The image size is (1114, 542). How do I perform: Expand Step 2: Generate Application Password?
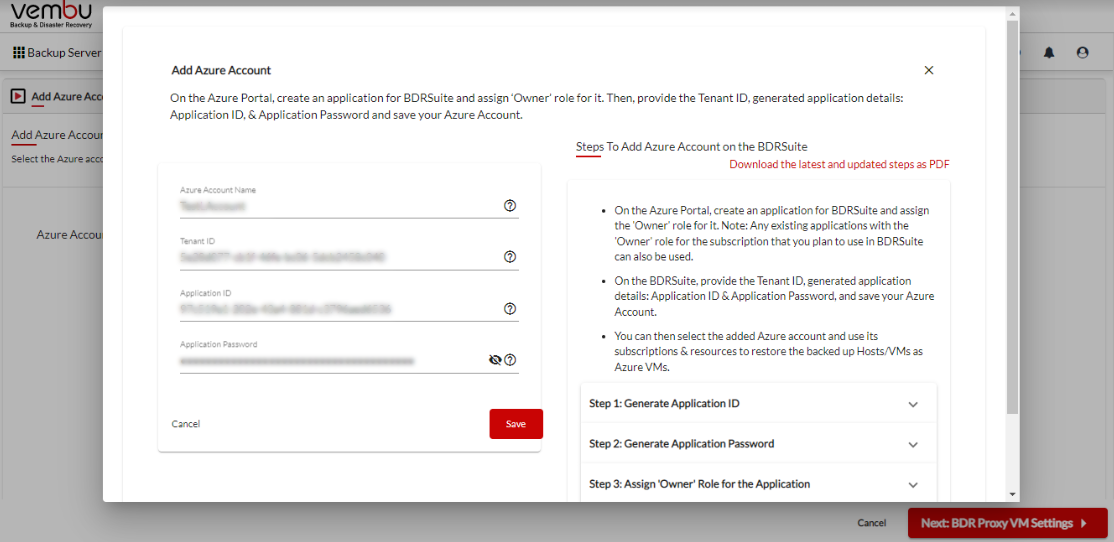click(759, 444)
